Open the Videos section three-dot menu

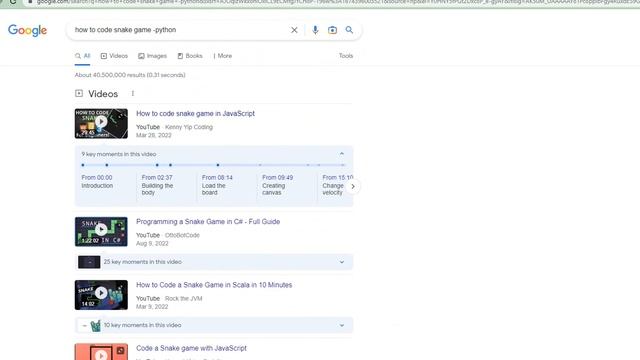pos(133,93)
